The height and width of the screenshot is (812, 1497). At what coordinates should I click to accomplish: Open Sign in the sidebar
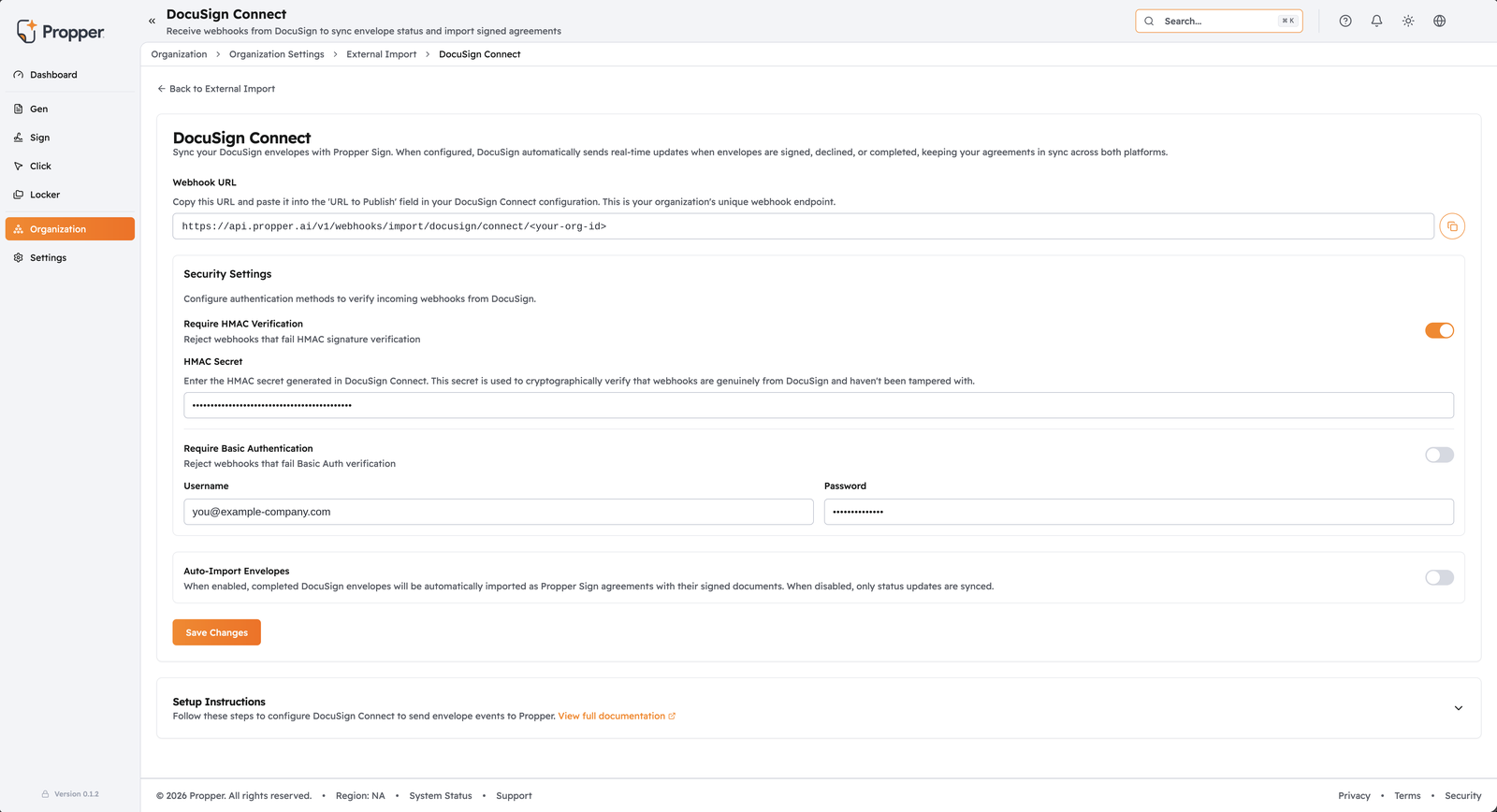coord(70,138)
